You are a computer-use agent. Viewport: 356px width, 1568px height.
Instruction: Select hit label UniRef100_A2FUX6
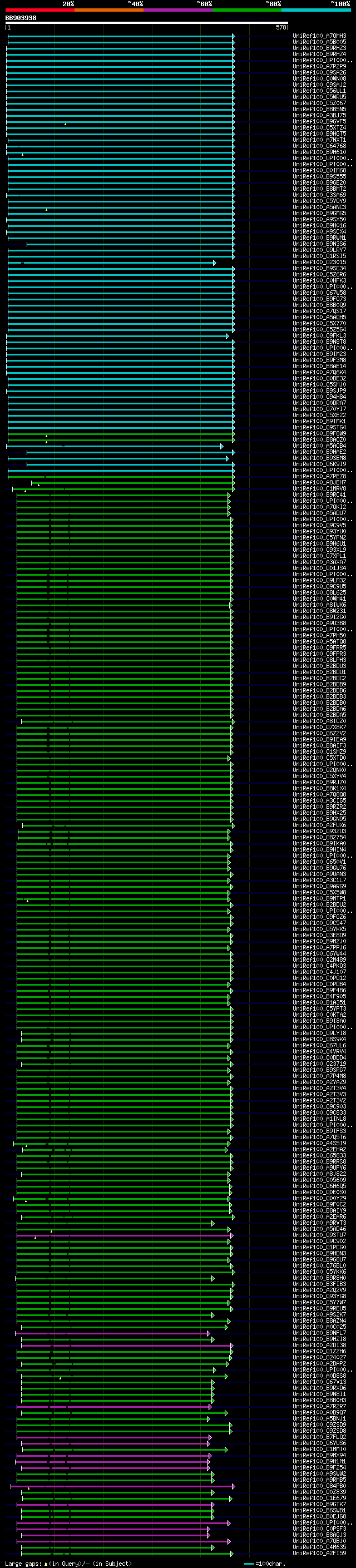tap(319, 825)
